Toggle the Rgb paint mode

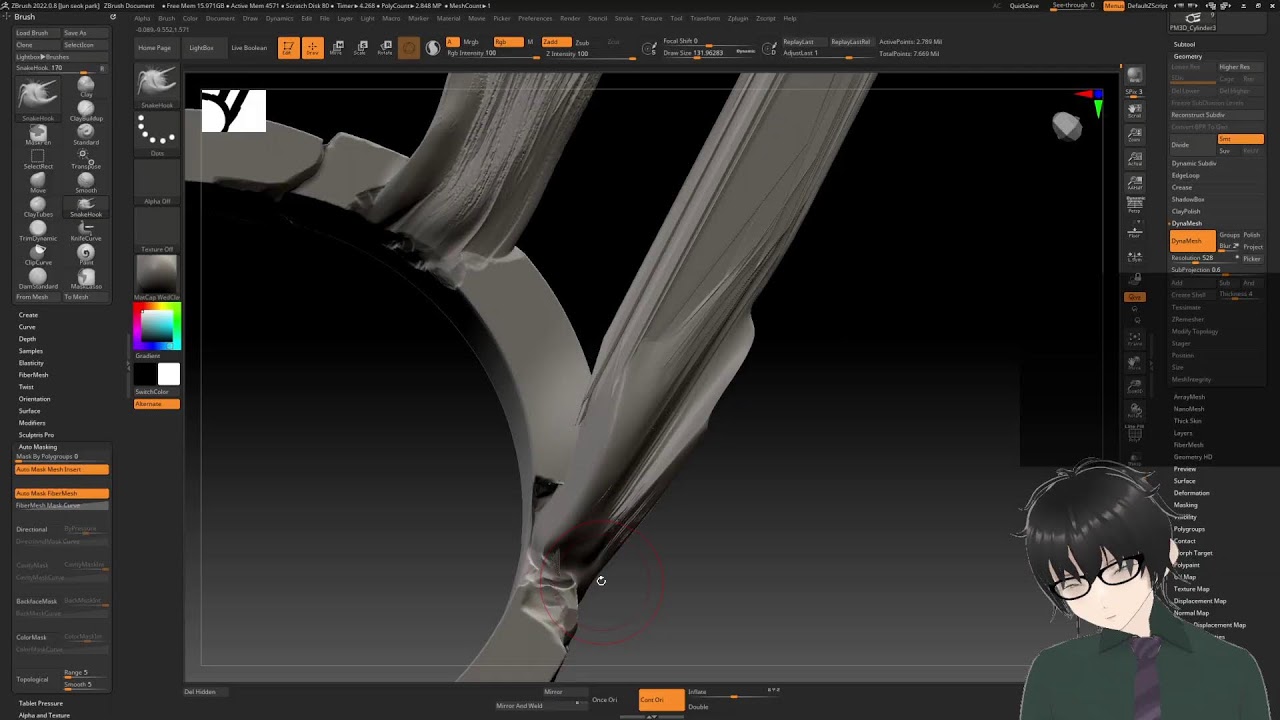click(x=508, y=42)
